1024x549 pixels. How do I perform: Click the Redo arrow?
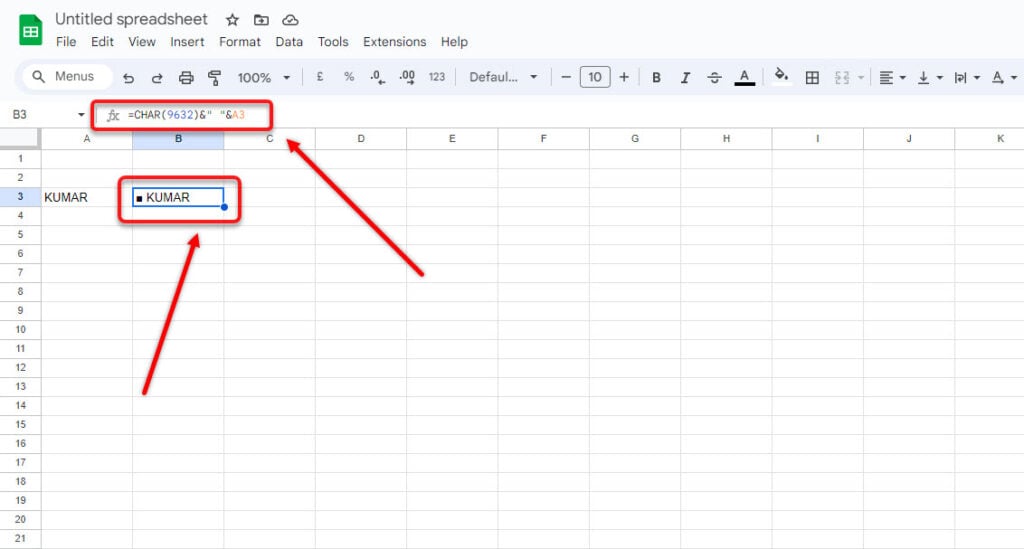[157, 78]
